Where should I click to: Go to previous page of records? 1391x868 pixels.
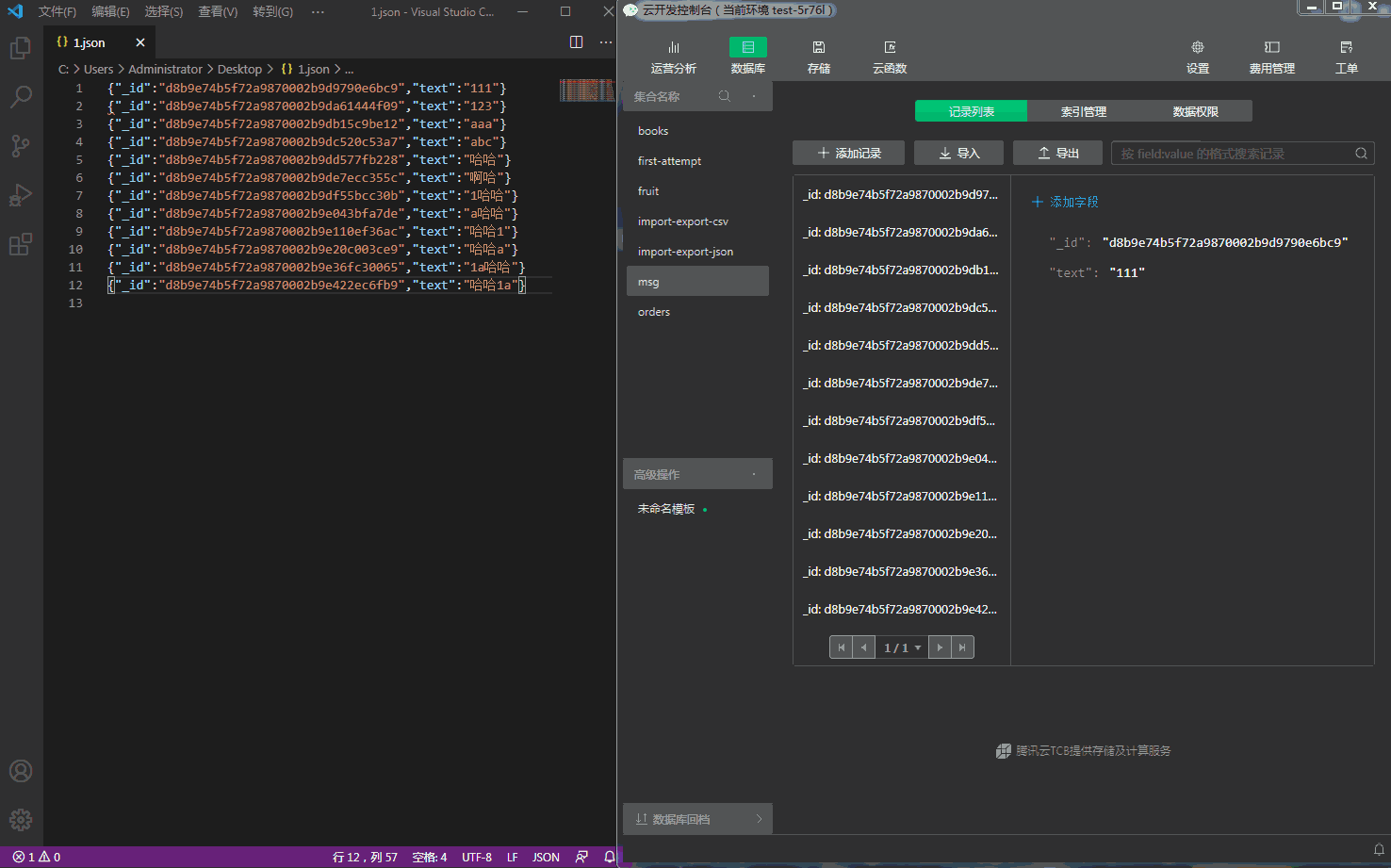point(864,647)
